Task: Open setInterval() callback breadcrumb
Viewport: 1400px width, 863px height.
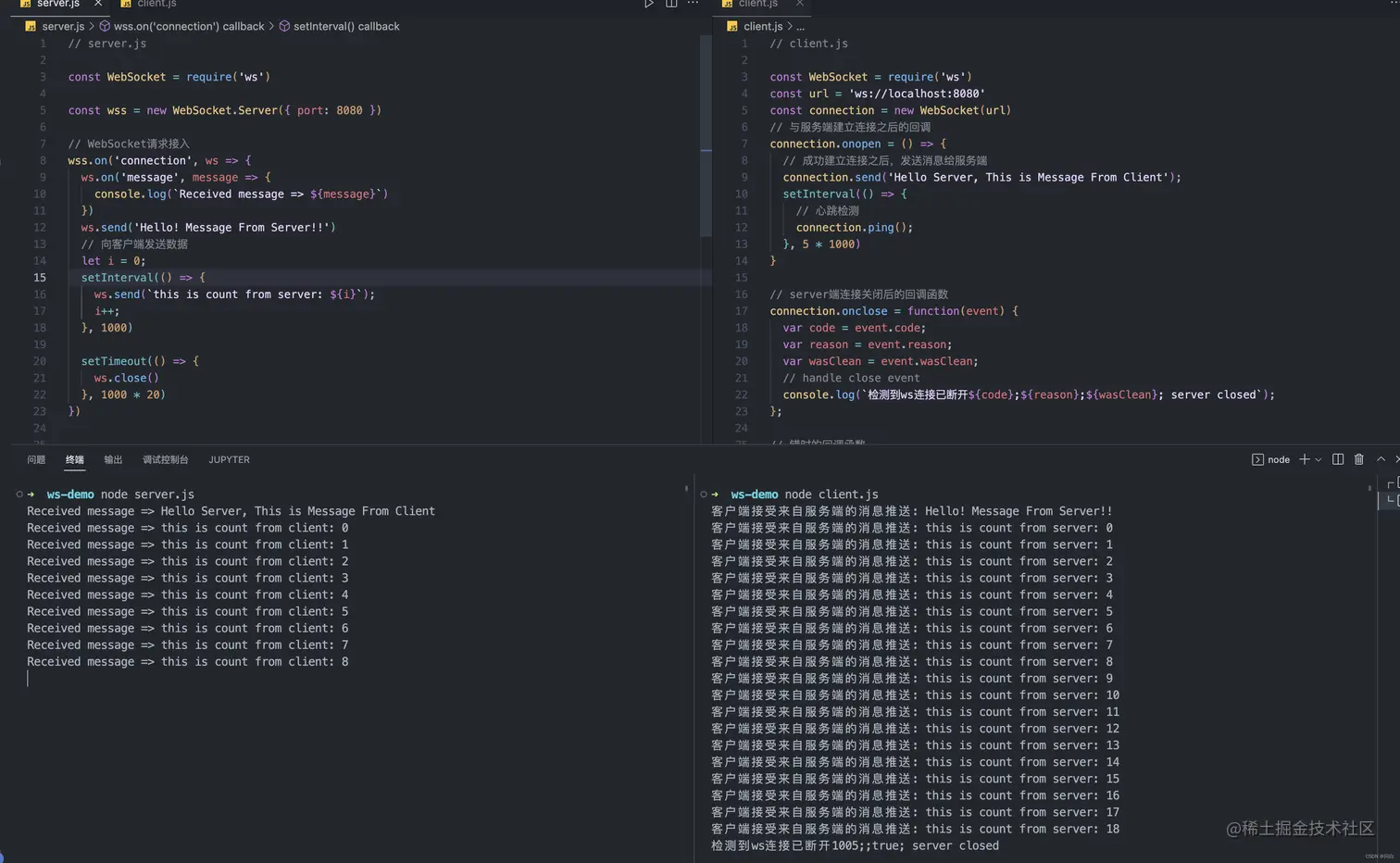Action: click(346, 26)
